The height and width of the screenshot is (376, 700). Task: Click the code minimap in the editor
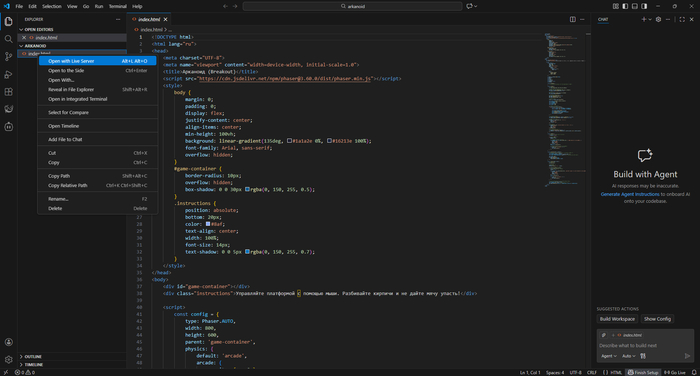pos(564,110)
